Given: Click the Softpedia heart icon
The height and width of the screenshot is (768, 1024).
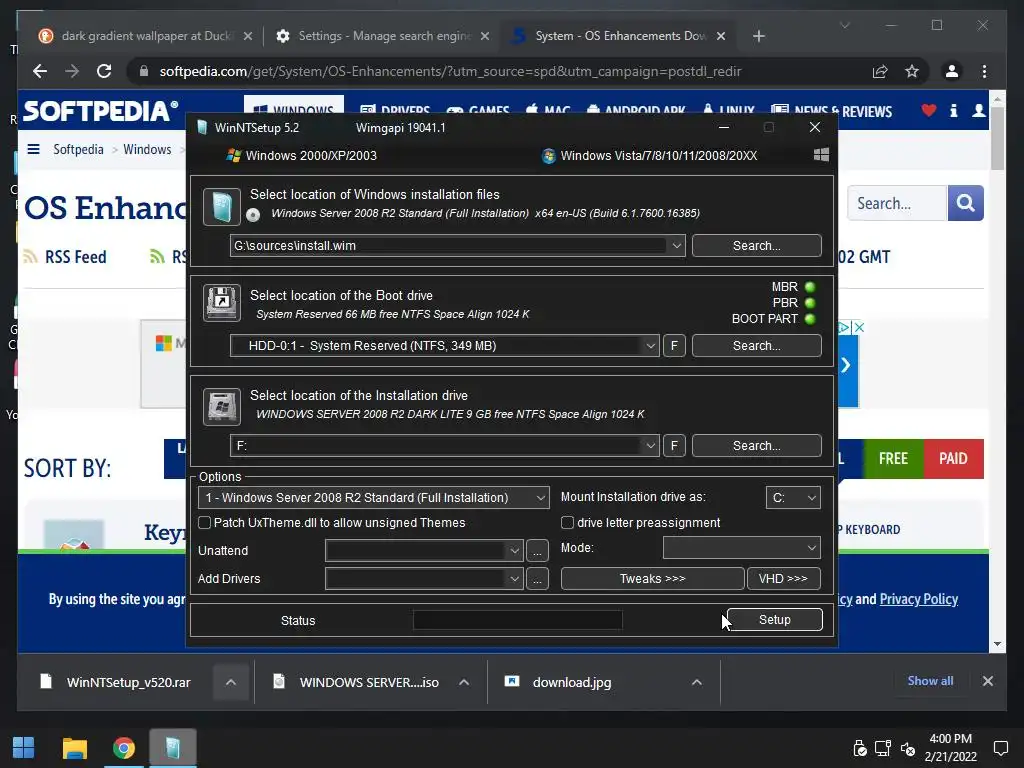Looking at the screenshot, I should coord(929,110).
